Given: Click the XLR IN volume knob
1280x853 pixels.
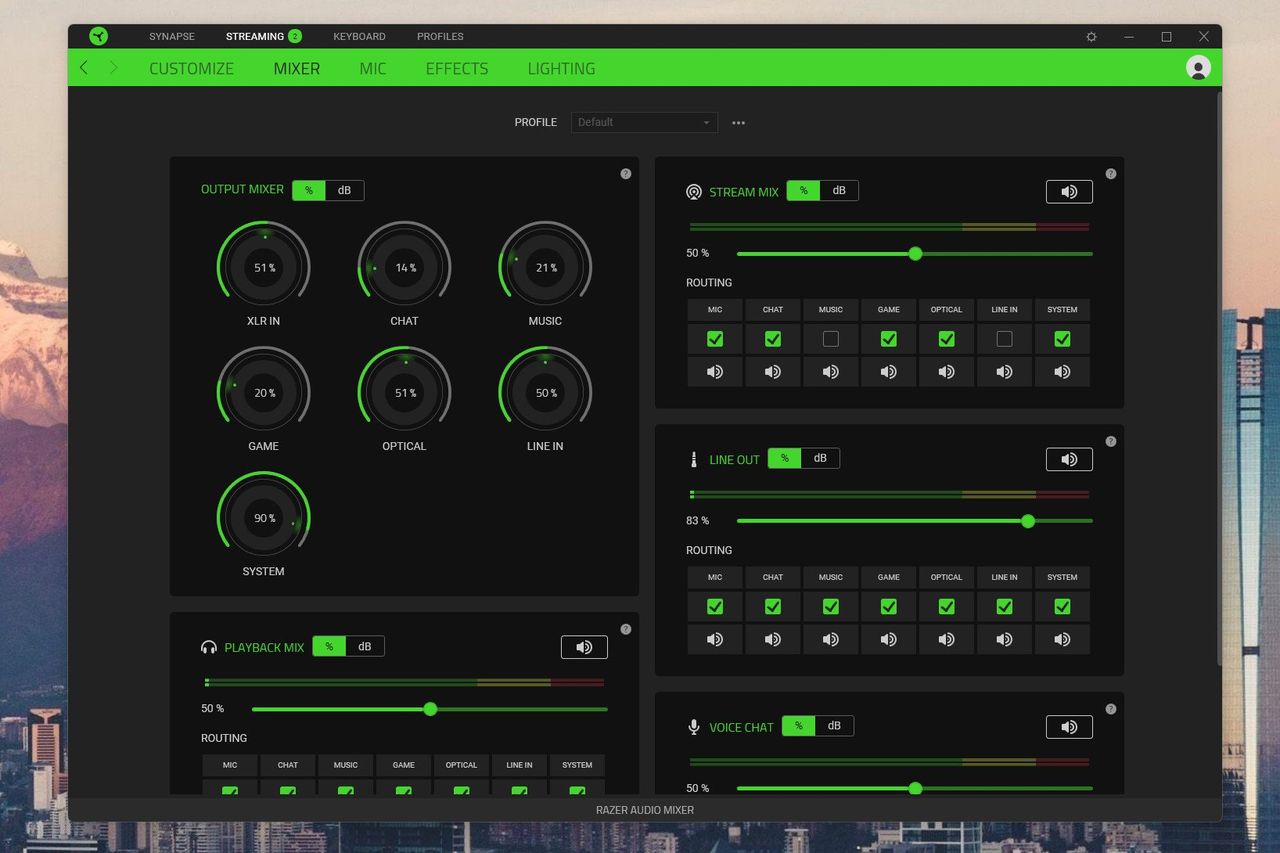Looking at the screenshot, I should (264, 268).
